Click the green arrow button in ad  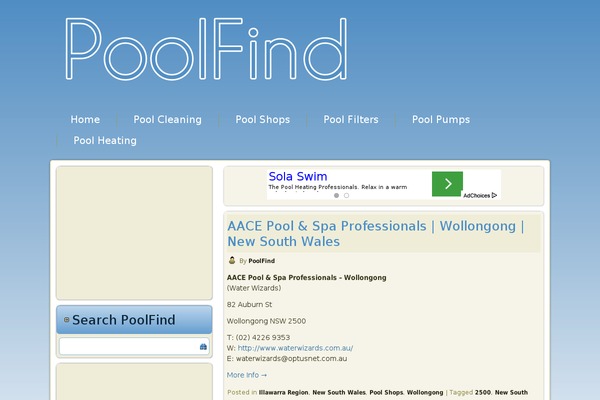point(447,184)
